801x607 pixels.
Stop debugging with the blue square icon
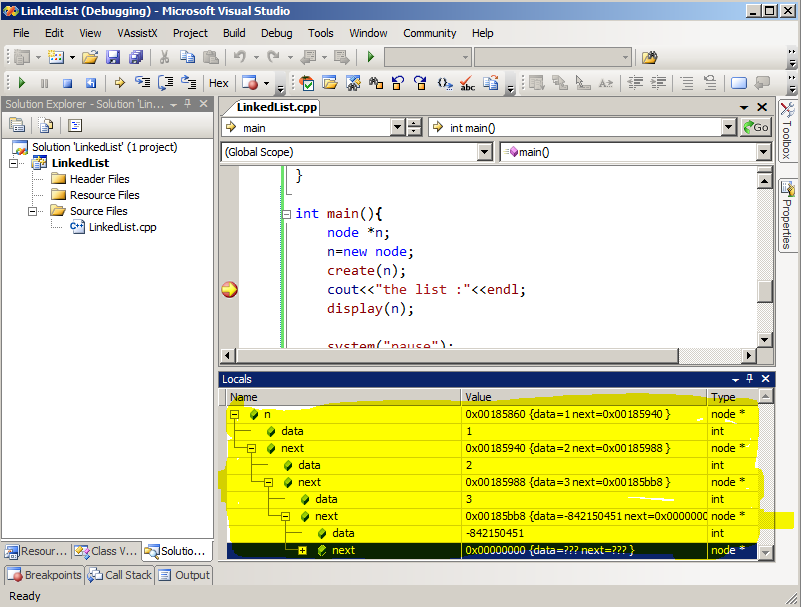[67, 83]
